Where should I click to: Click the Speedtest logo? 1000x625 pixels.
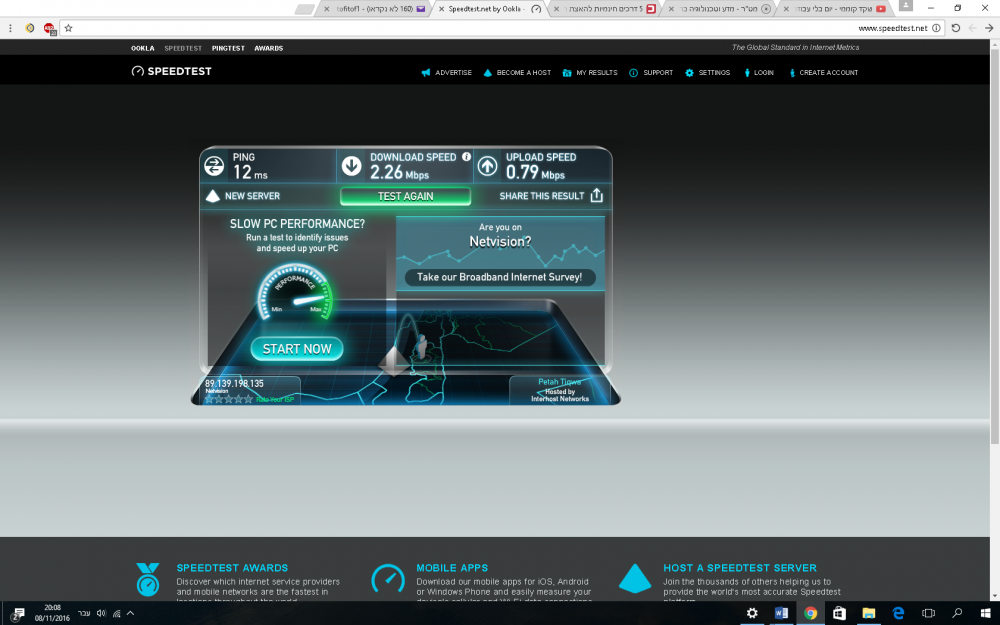171,71
